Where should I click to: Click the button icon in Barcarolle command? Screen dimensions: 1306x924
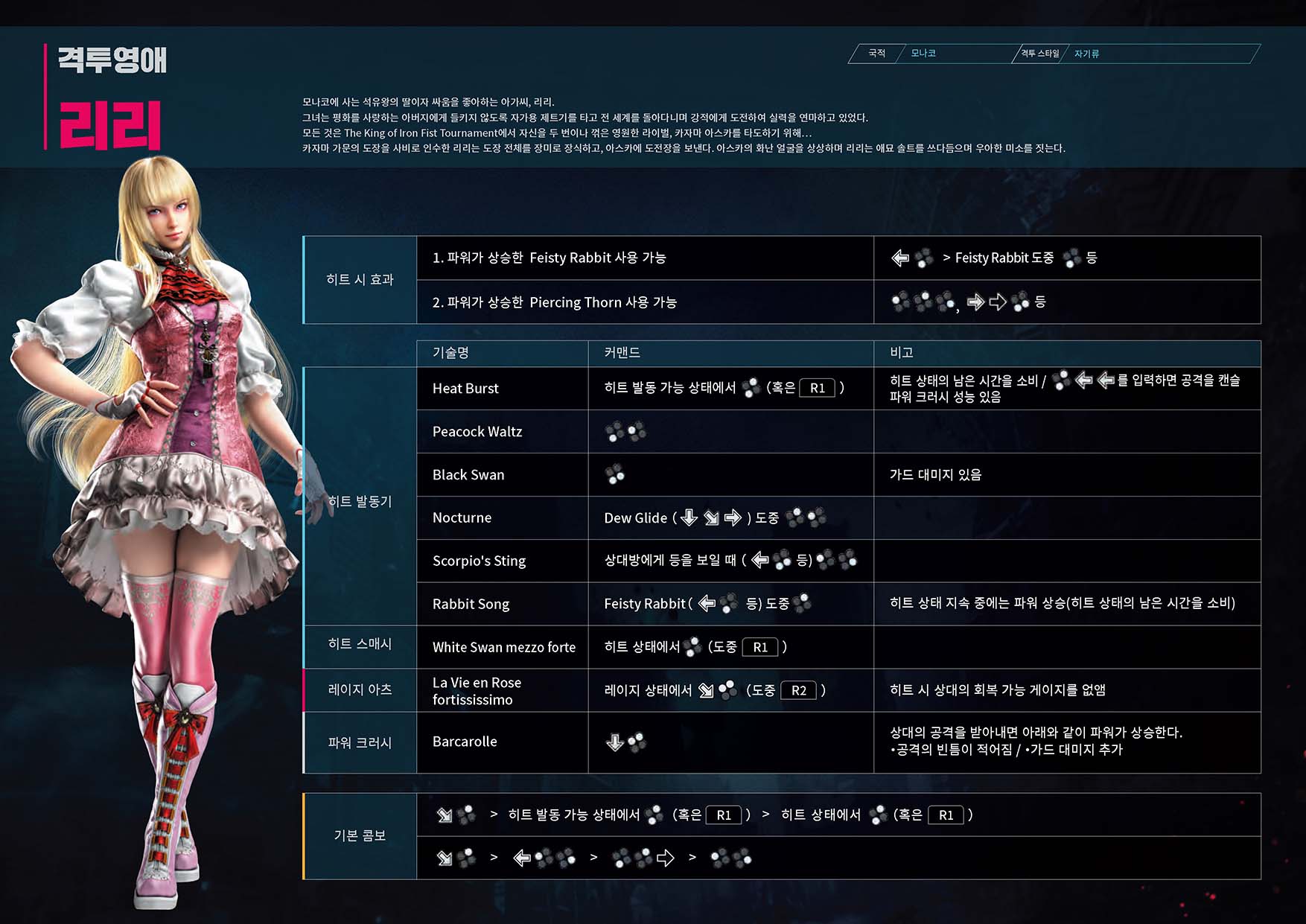click(637, 742)
